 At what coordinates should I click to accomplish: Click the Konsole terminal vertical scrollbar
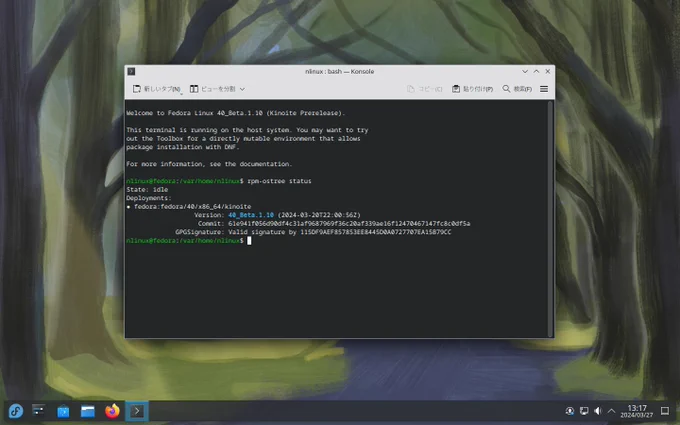(x=550, y=219)
